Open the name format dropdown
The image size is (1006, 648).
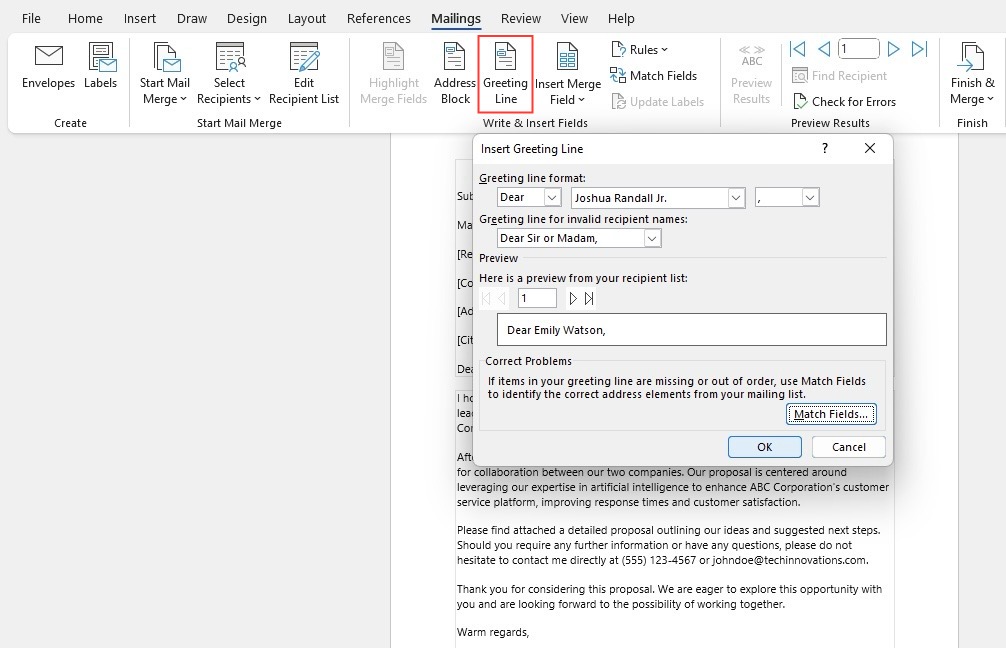736,198
